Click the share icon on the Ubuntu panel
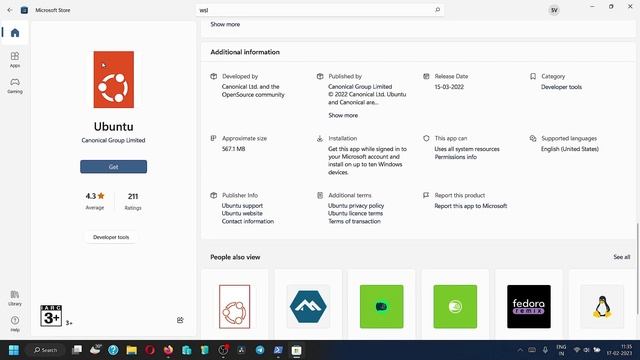This screenshot has width=640, height=360. tap(180, 320)
